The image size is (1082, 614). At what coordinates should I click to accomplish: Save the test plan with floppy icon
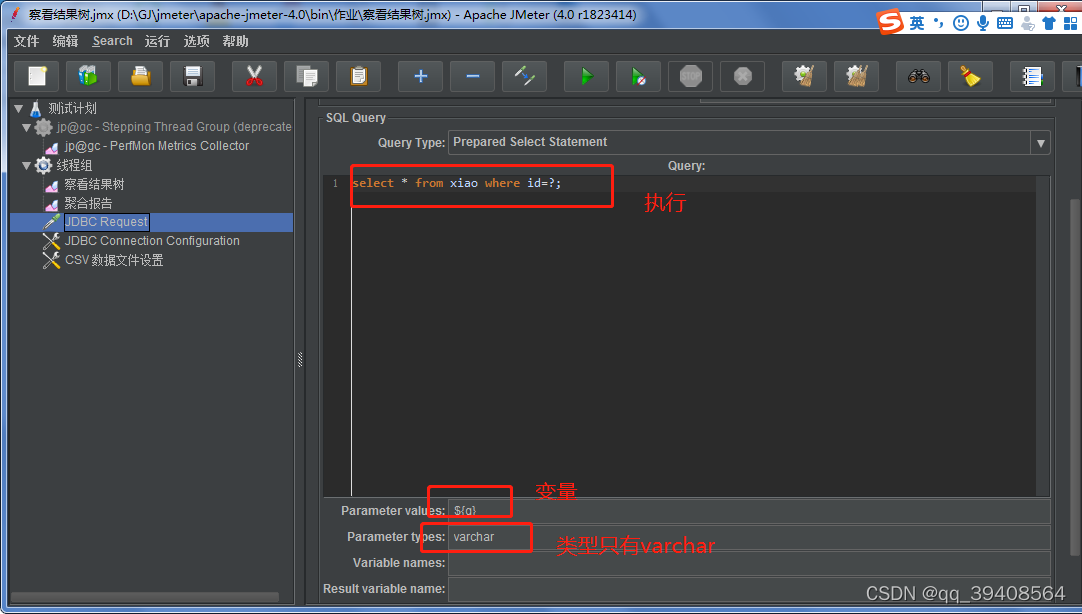pos(193,76)
